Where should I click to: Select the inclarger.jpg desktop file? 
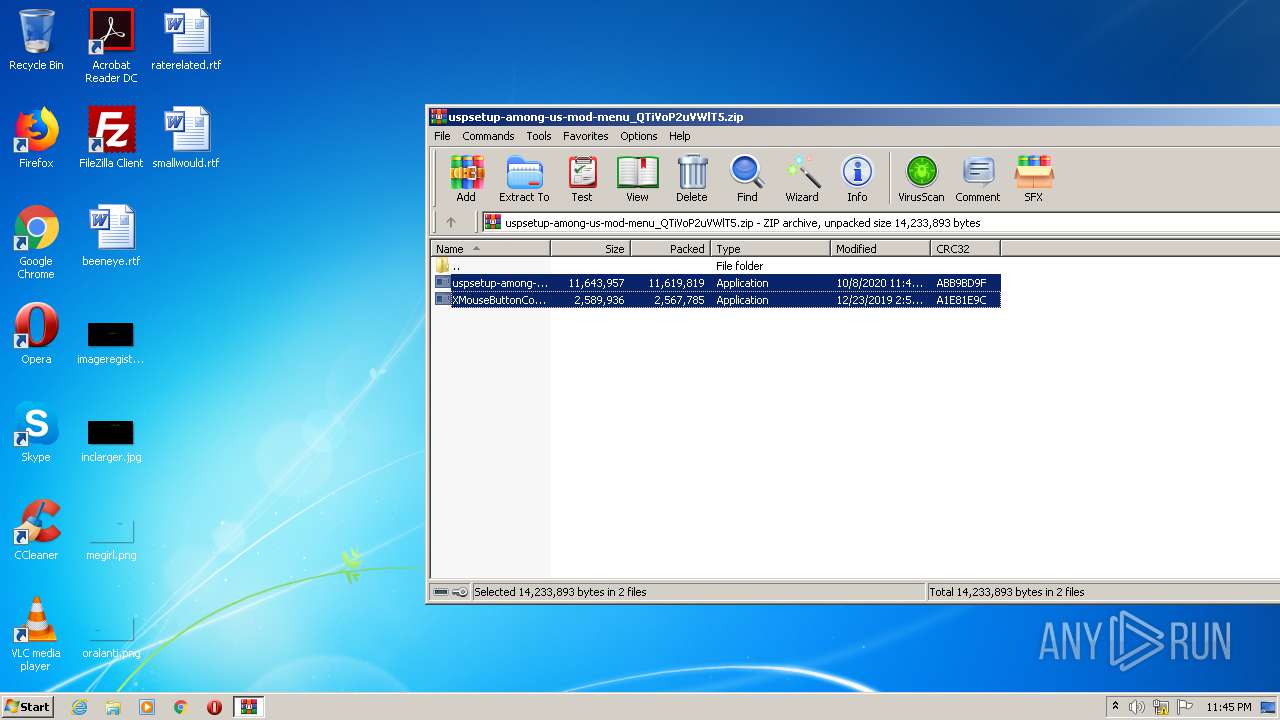click(111, 439)
